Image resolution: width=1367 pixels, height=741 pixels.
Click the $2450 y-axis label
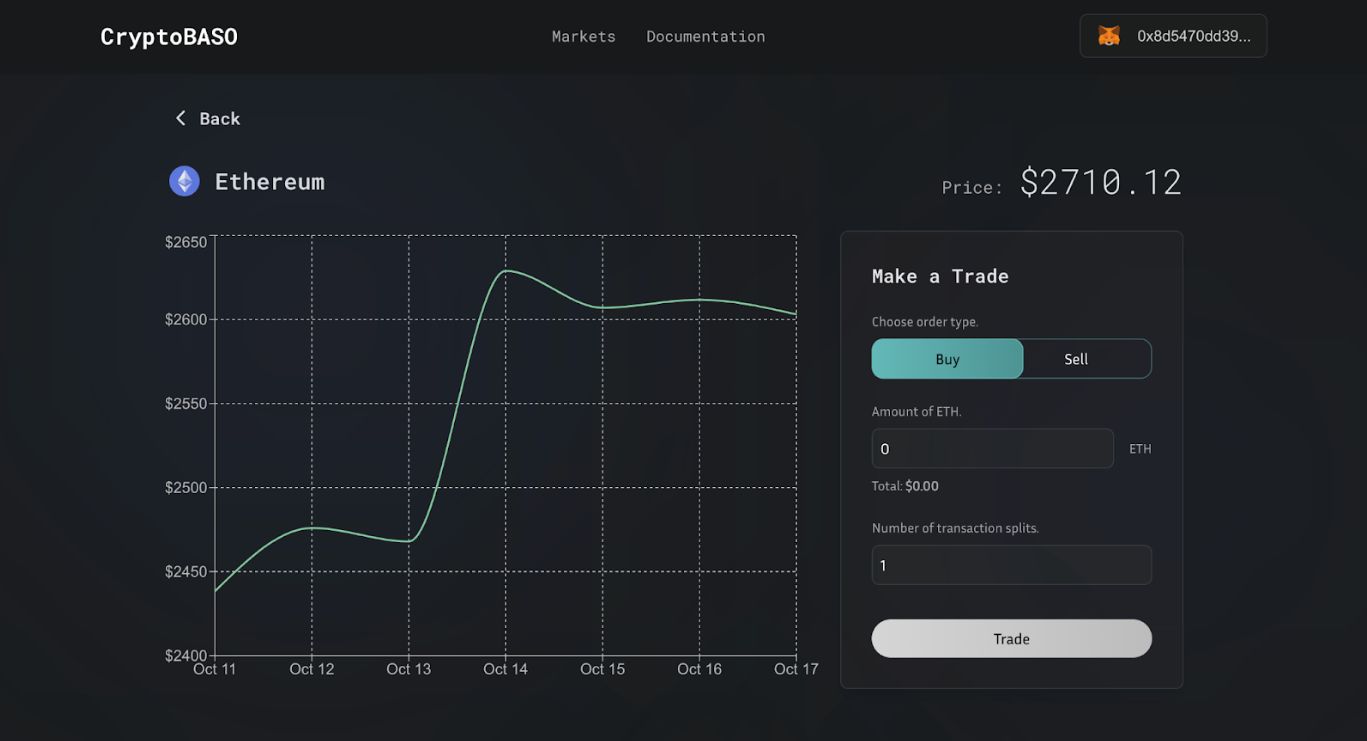186,572
